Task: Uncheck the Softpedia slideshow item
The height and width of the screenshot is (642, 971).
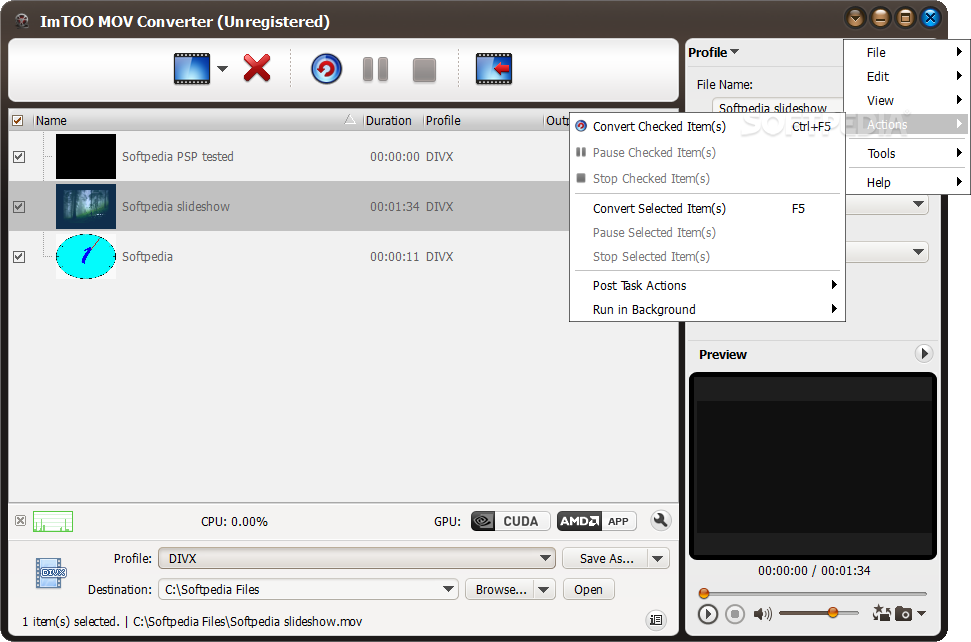Action: pos(19,206)
